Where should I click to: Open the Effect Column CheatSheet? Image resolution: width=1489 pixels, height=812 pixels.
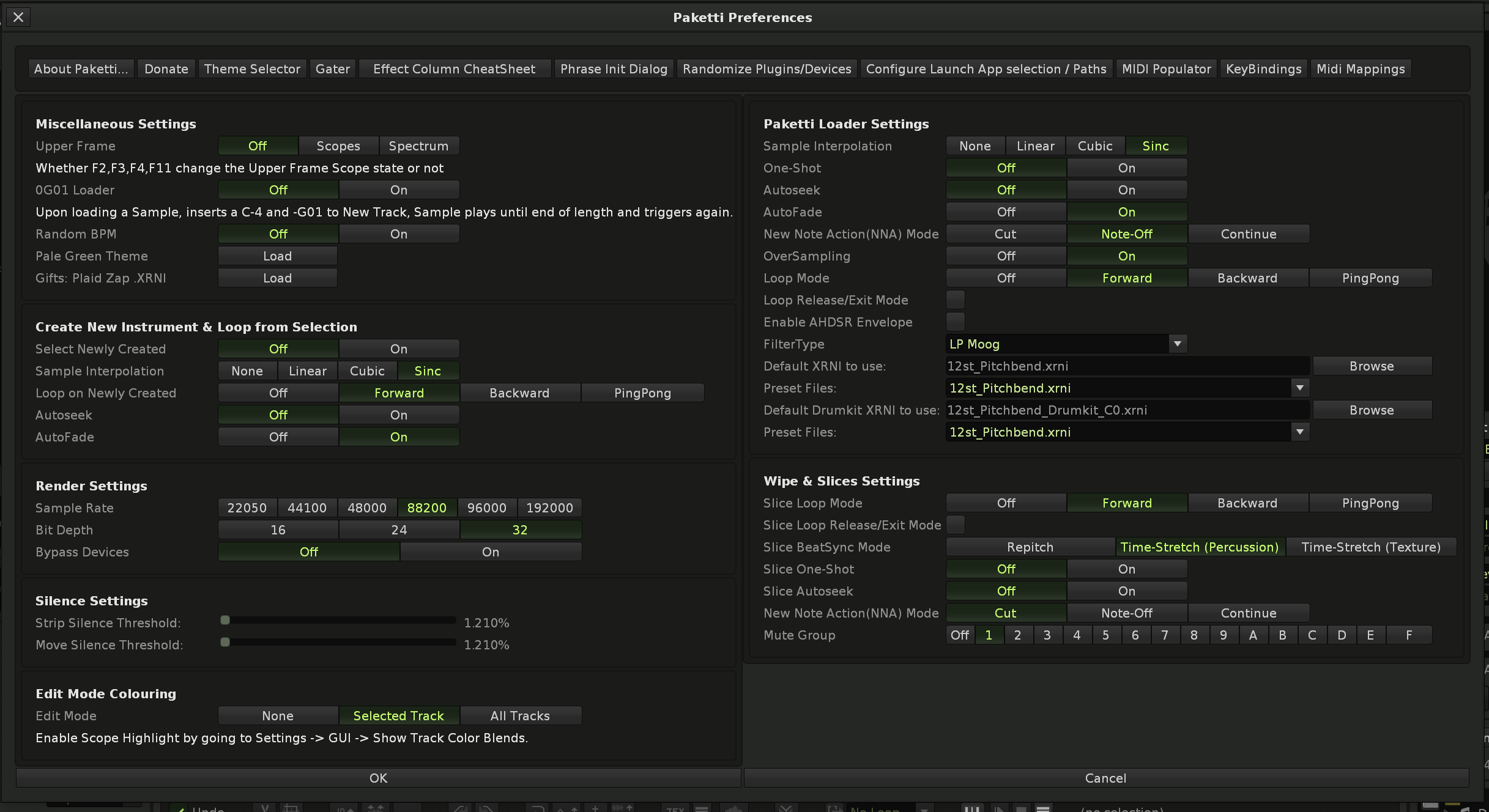pyautogui.click(x=454, y=69)
